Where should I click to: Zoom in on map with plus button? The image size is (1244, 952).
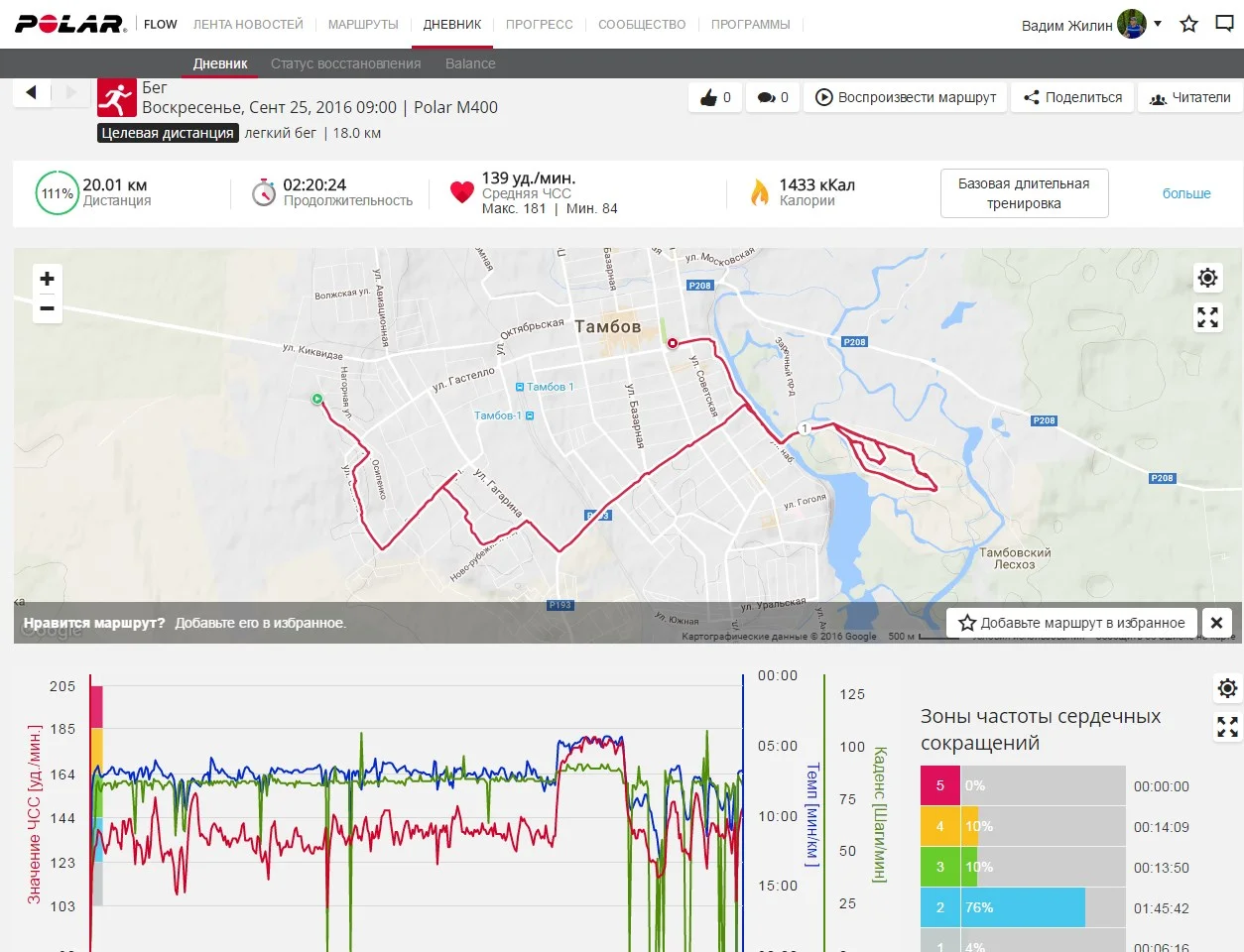pos(47,279)
